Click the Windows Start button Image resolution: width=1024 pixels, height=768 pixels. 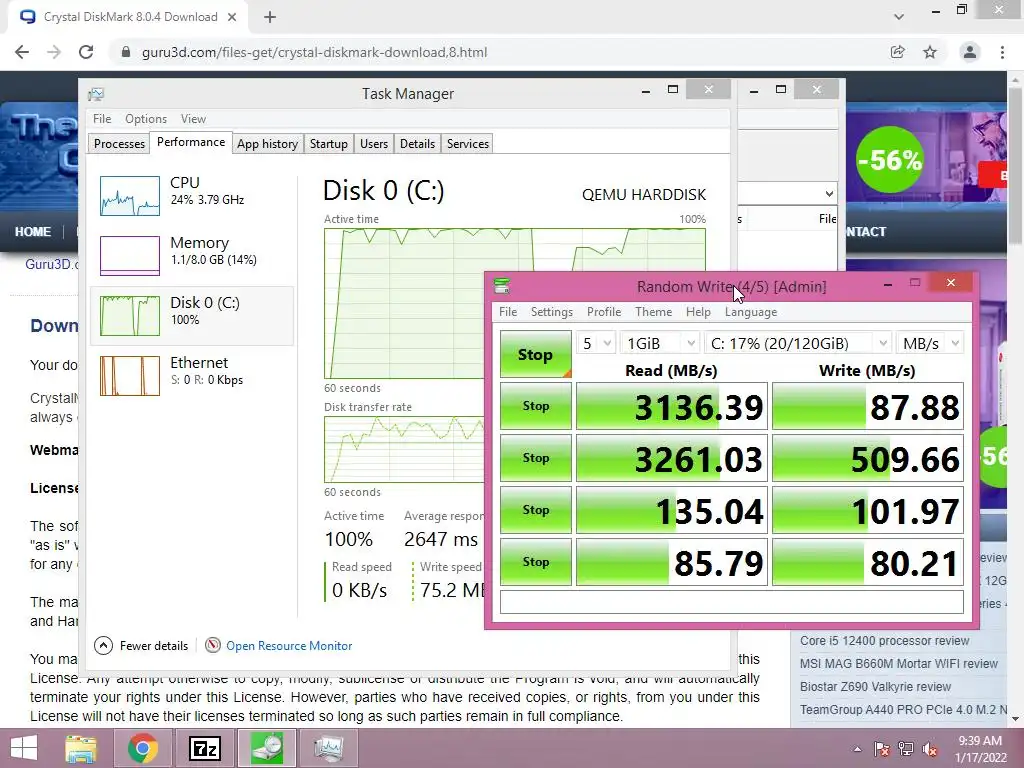click(24, 748)
